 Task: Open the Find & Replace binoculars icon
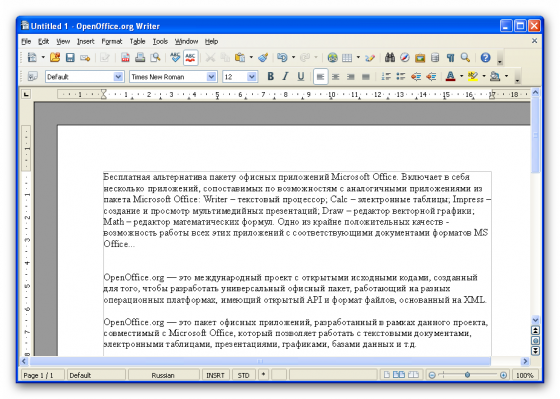pos(390,58)
